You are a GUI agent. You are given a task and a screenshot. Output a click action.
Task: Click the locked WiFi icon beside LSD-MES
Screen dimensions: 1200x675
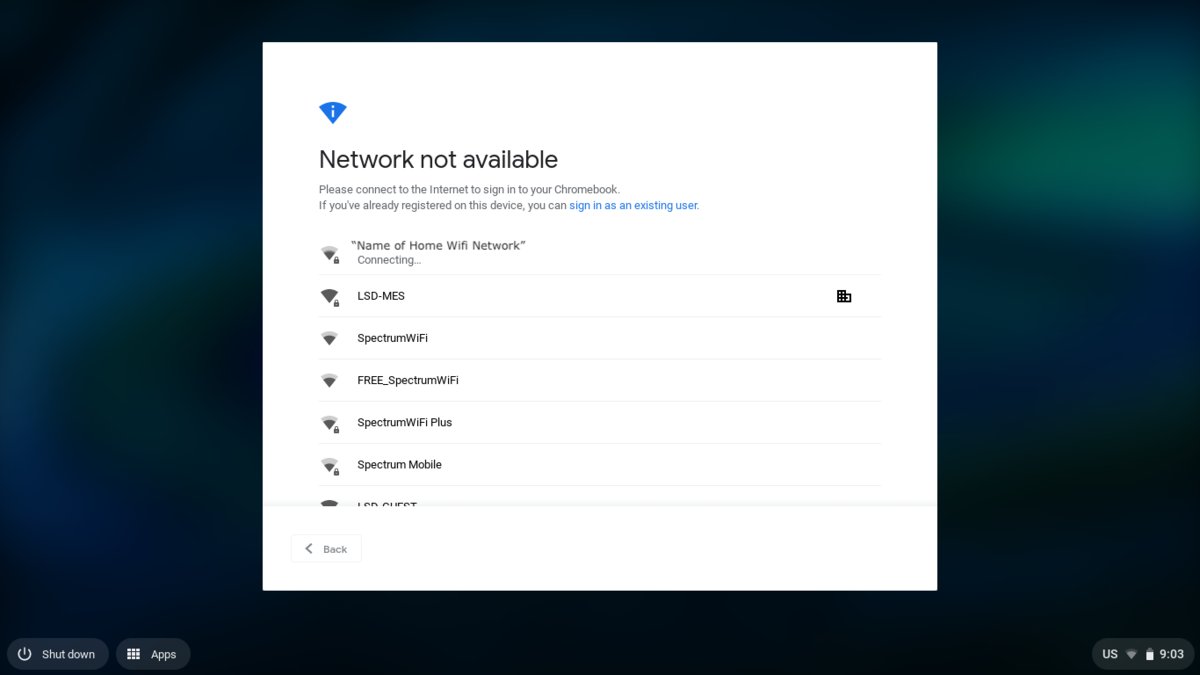(330, 297)
